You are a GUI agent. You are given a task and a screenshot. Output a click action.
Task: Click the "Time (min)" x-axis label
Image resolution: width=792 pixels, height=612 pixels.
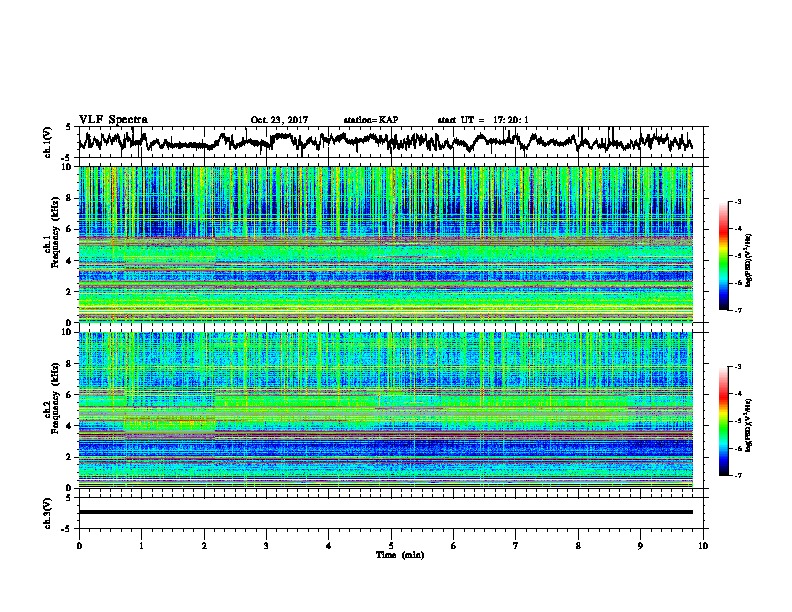(400, 555)
